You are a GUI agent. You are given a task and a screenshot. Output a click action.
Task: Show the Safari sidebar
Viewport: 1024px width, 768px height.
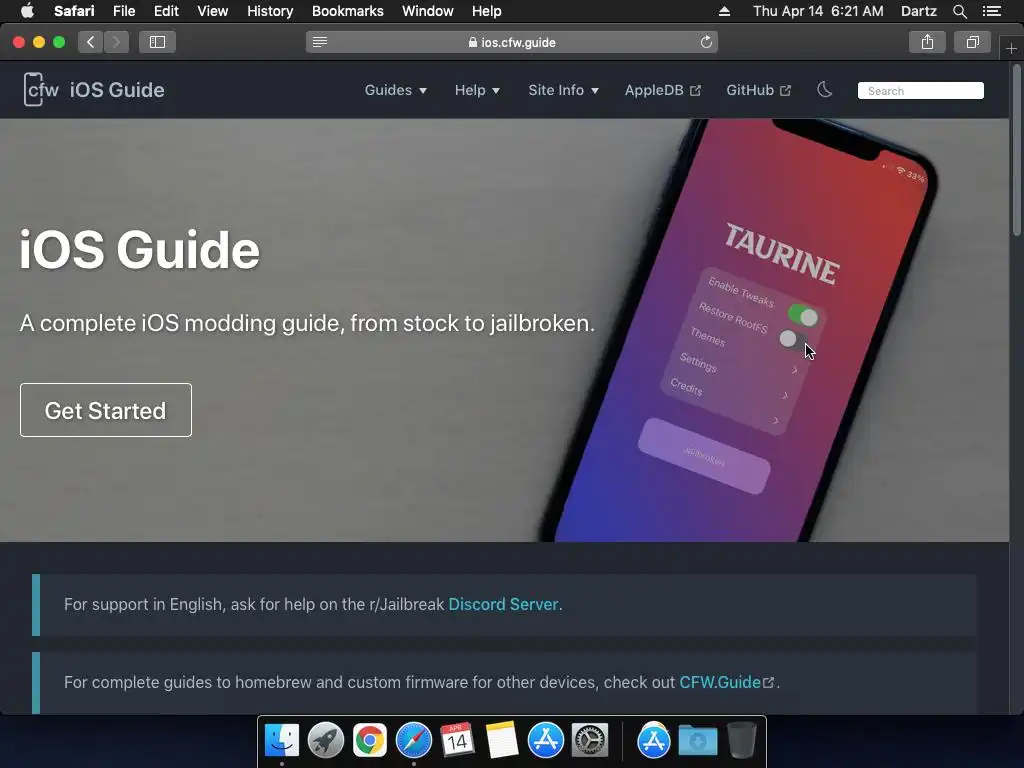pos(157,42)
